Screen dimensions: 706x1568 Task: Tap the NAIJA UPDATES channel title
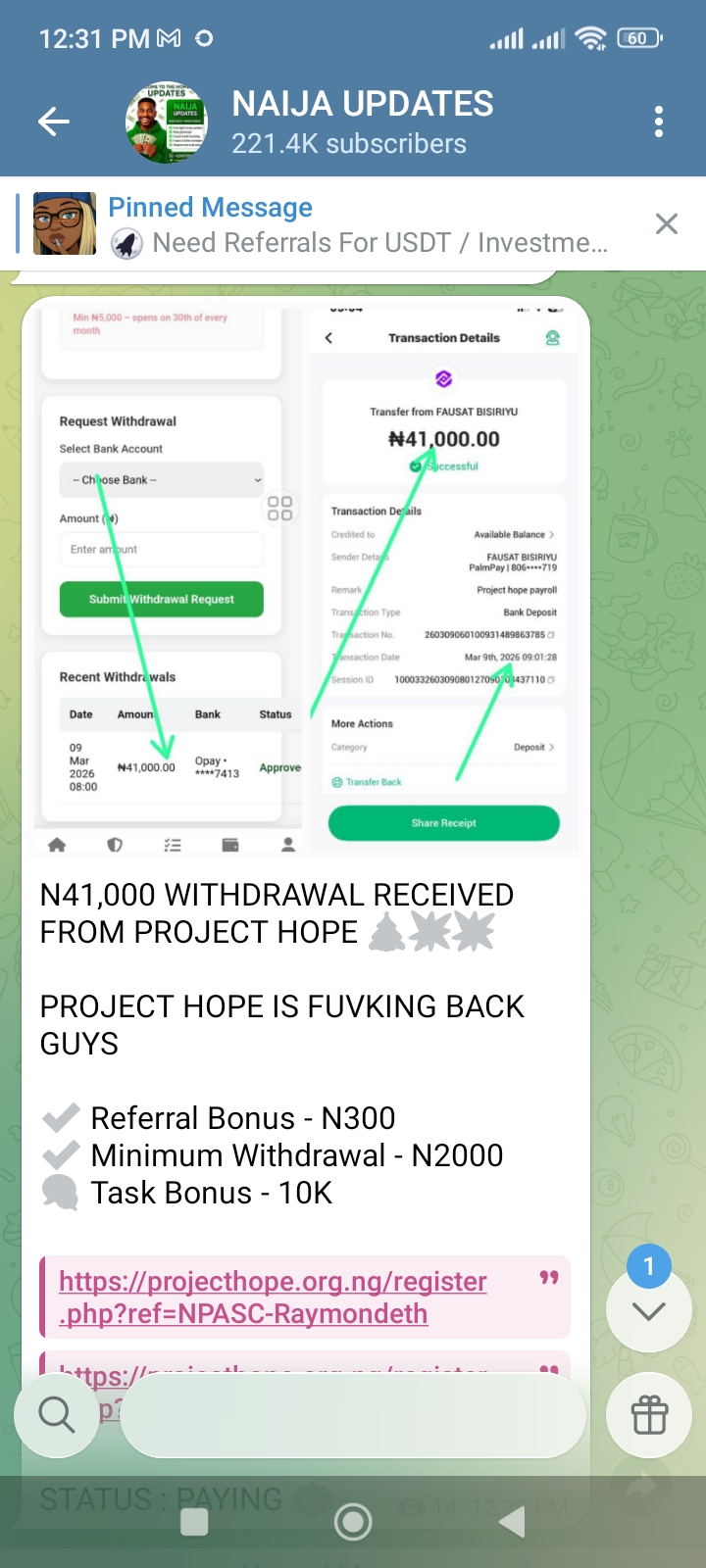point(363,104)
